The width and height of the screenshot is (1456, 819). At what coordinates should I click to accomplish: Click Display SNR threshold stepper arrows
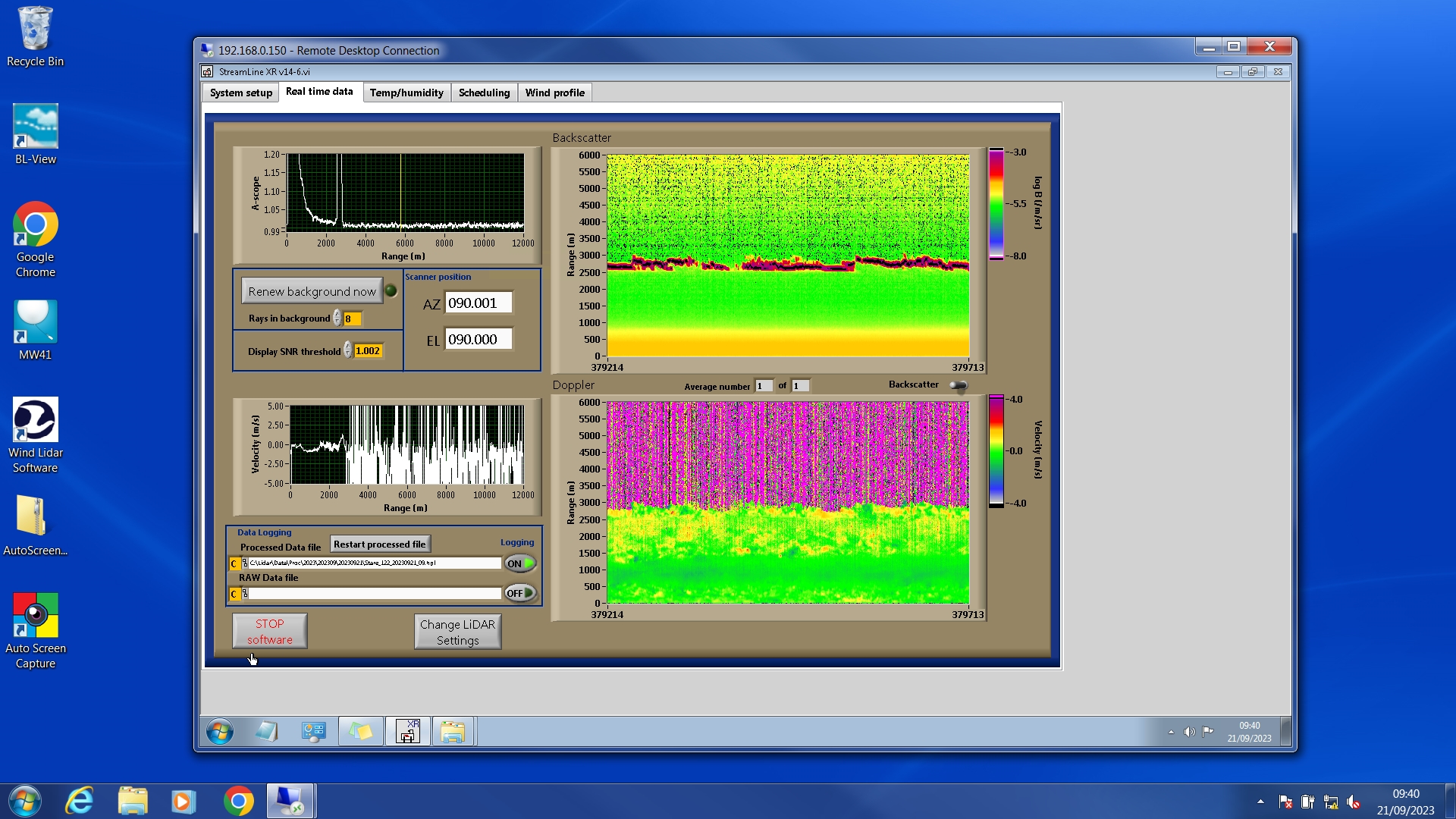pyautogui.click(x=347, y=350)
